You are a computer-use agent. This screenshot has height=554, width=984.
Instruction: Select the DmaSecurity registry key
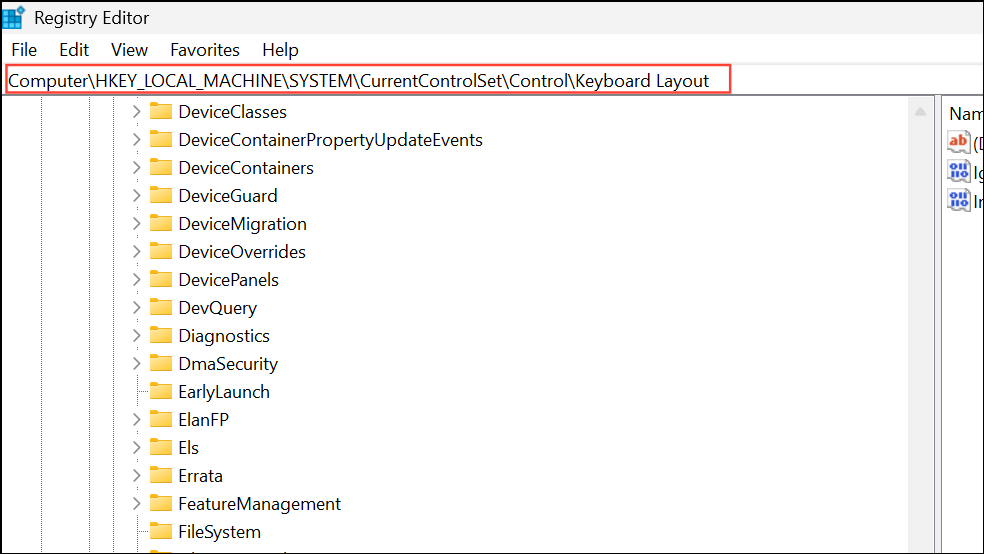coord(228,364)
